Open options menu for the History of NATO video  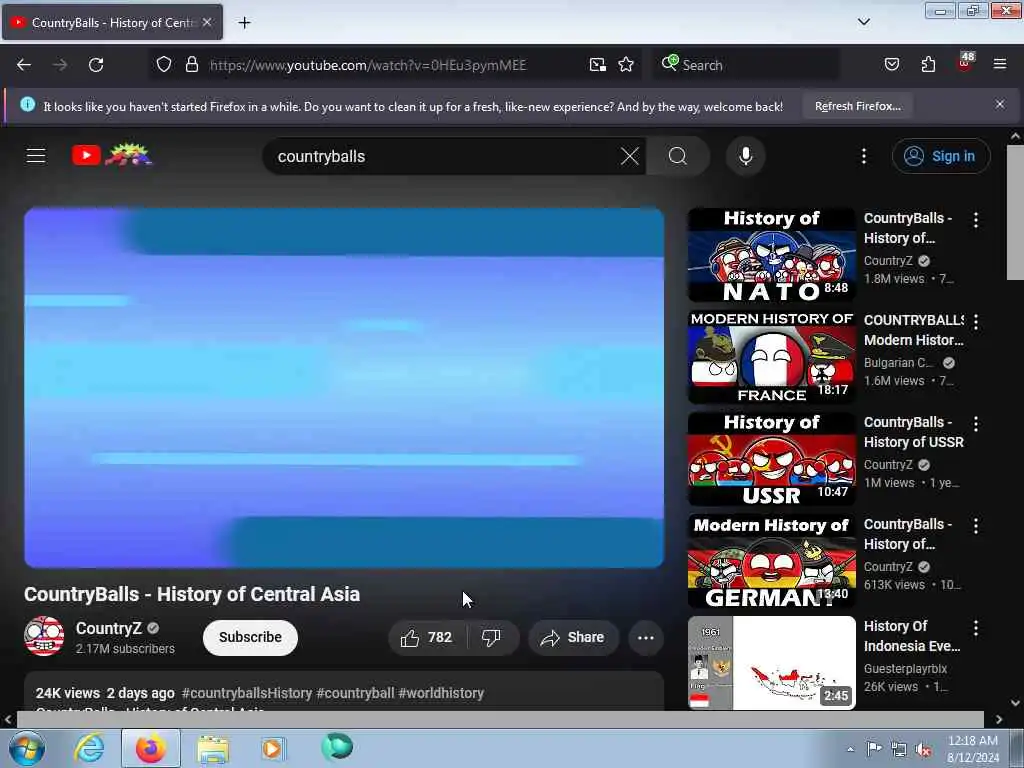tap(976, 220)
